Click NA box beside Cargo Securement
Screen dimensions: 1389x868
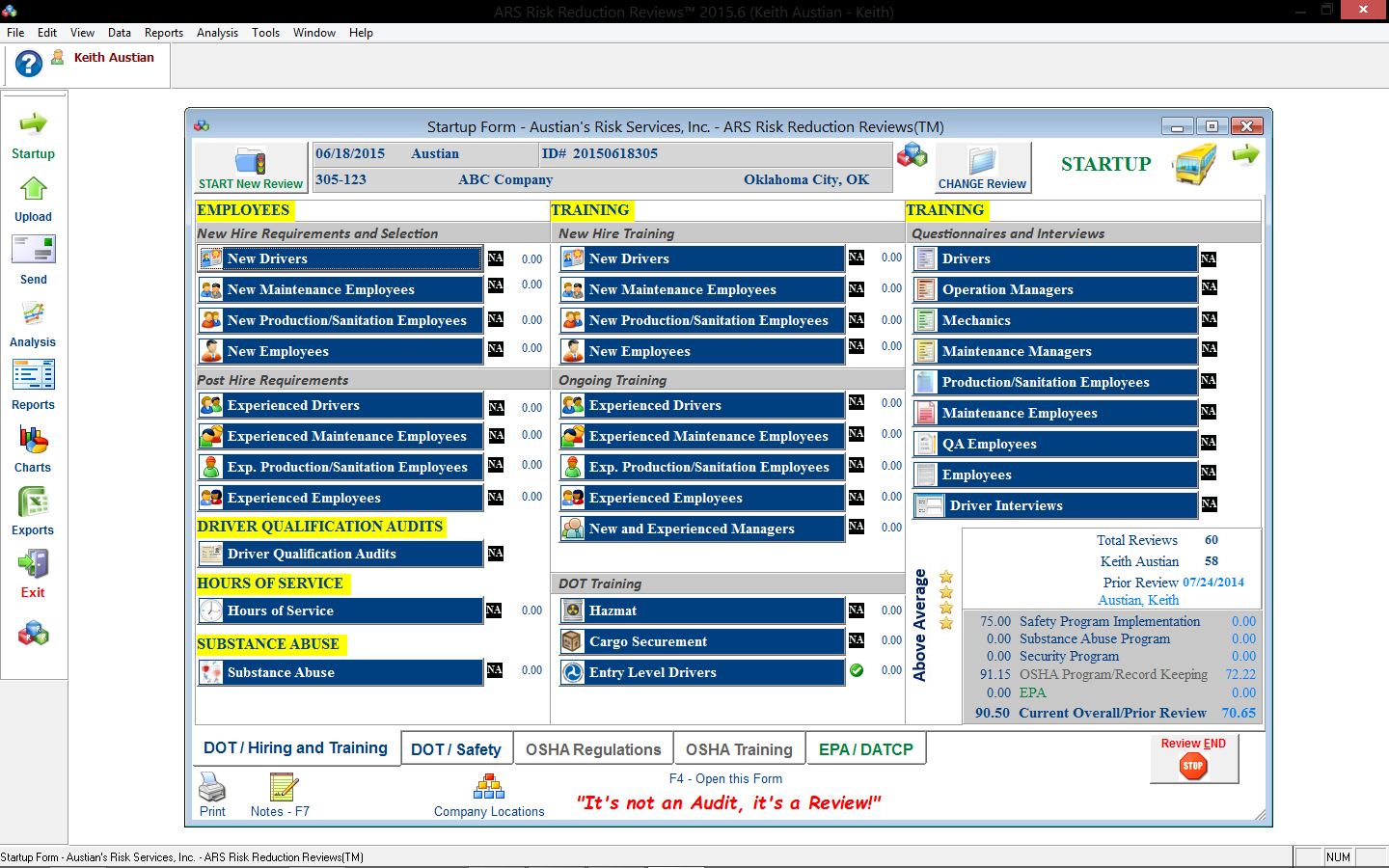[856, 639]
